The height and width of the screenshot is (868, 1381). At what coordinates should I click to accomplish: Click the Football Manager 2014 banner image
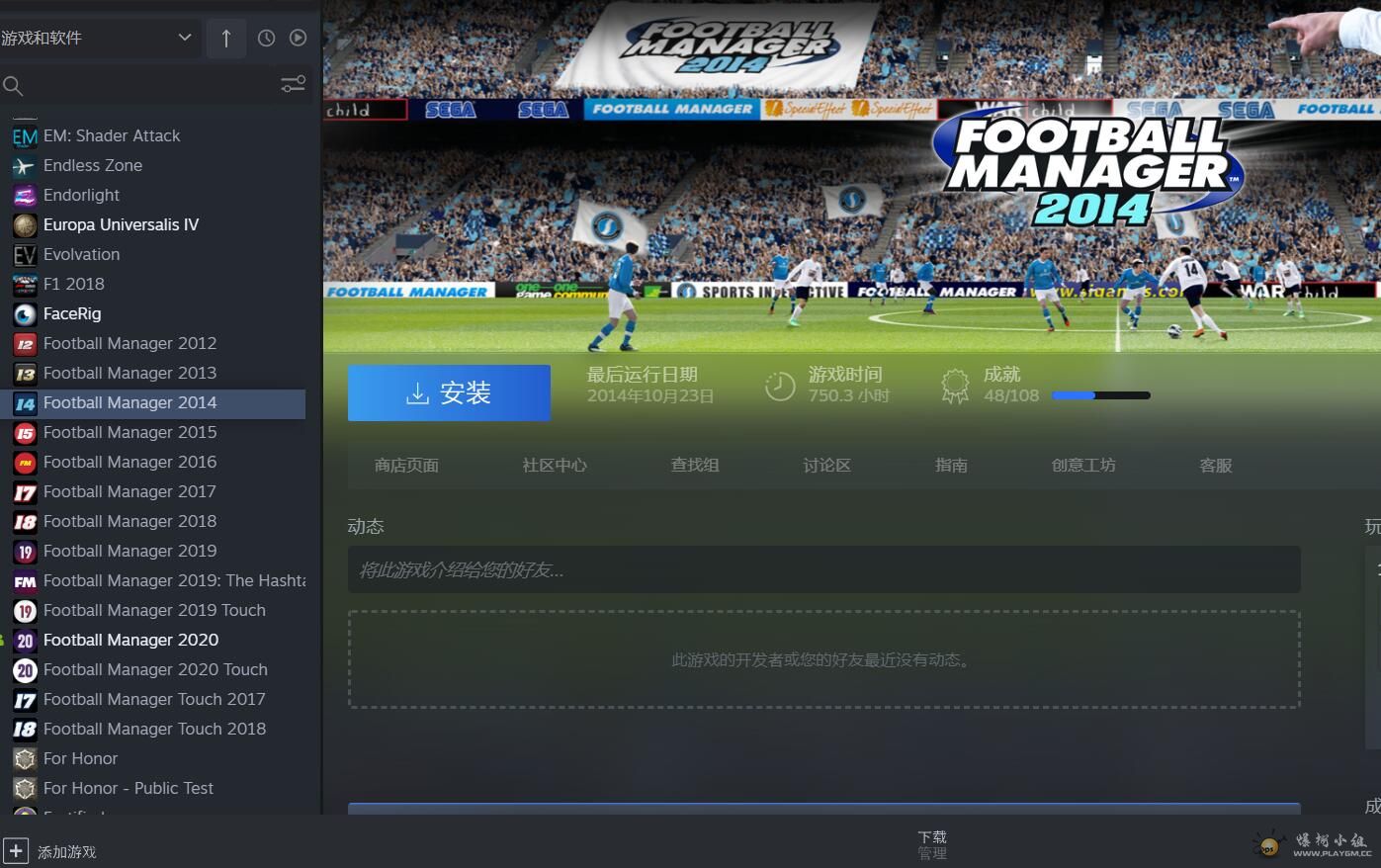point(852,176)
